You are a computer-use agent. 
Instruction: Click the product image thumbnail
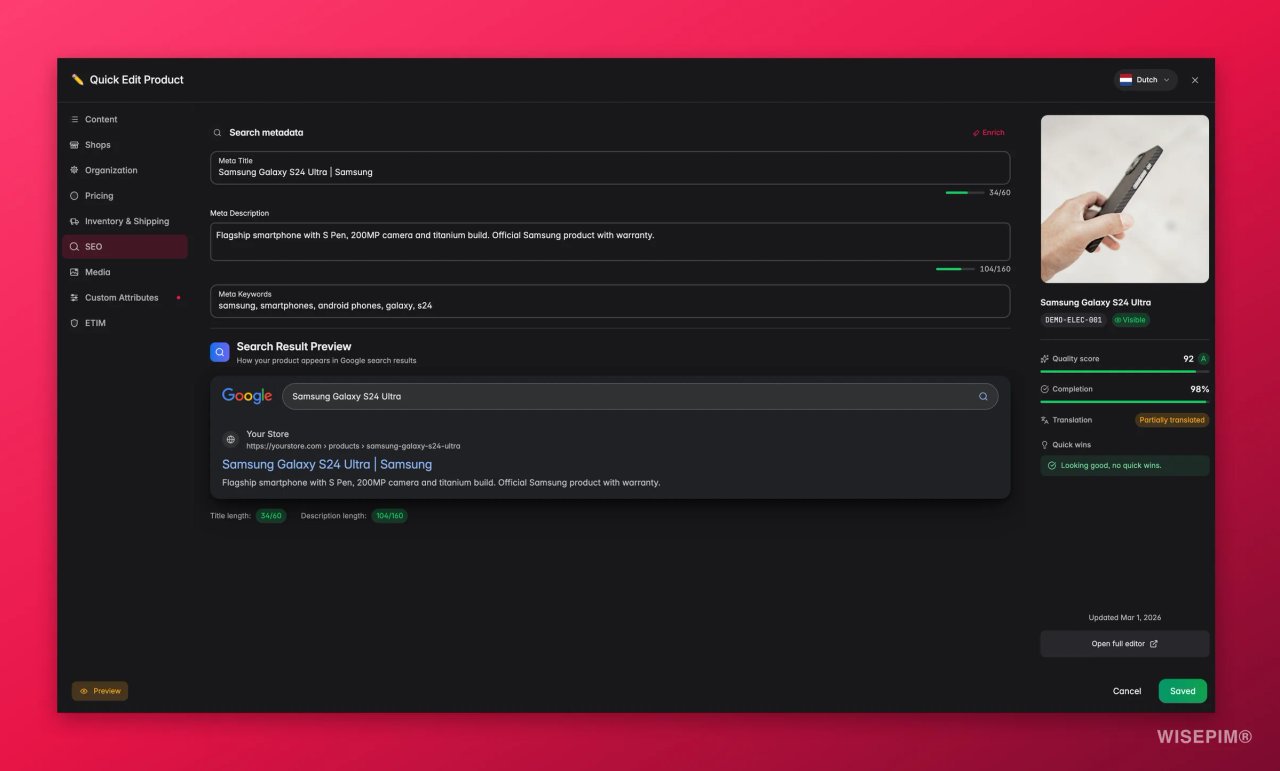click(x=1125, y=199)
